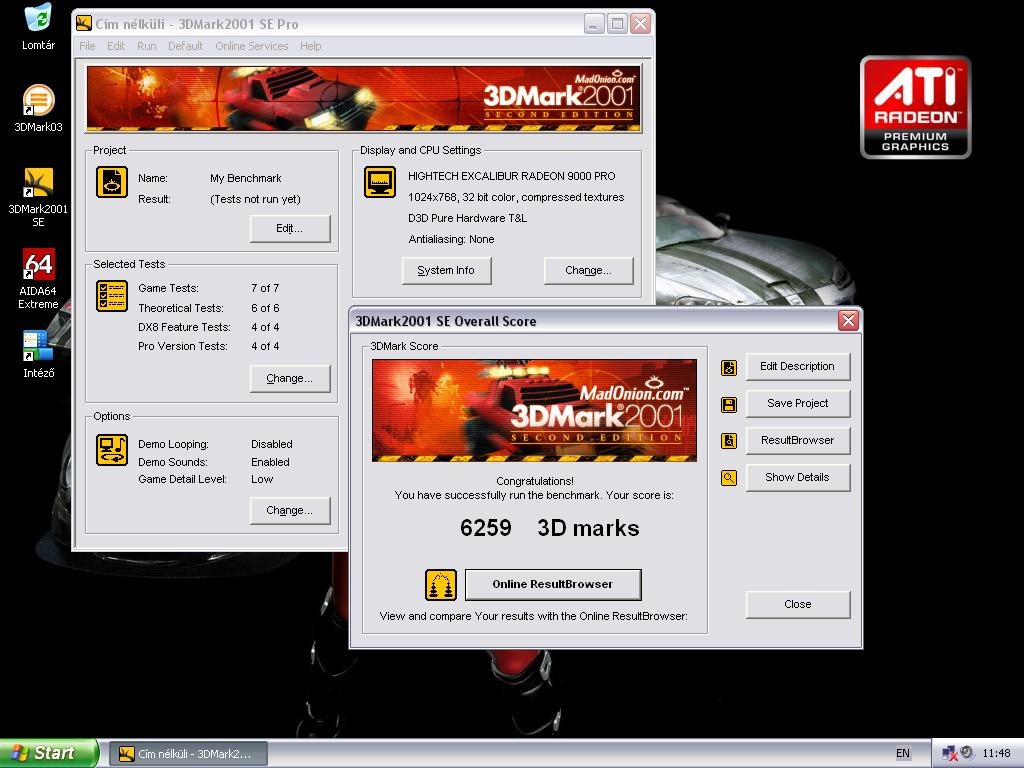Viewport: 1024px width, 768px height.
Task: Click the Show Details button
Action: [x=797, y=477]
